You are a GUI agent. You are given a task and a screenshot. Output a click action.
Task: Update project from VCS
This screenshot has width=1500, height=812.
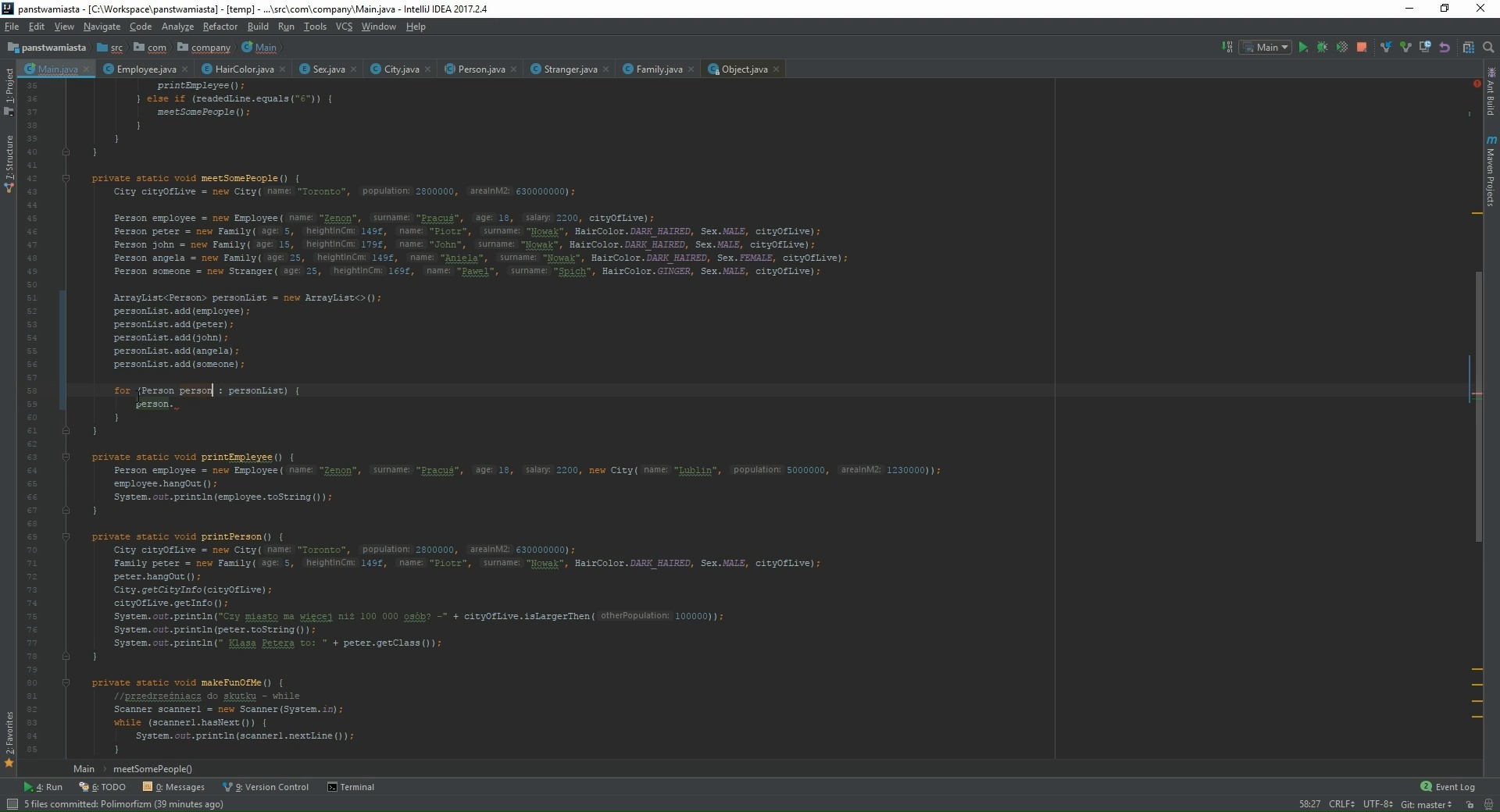point(1386,48)
